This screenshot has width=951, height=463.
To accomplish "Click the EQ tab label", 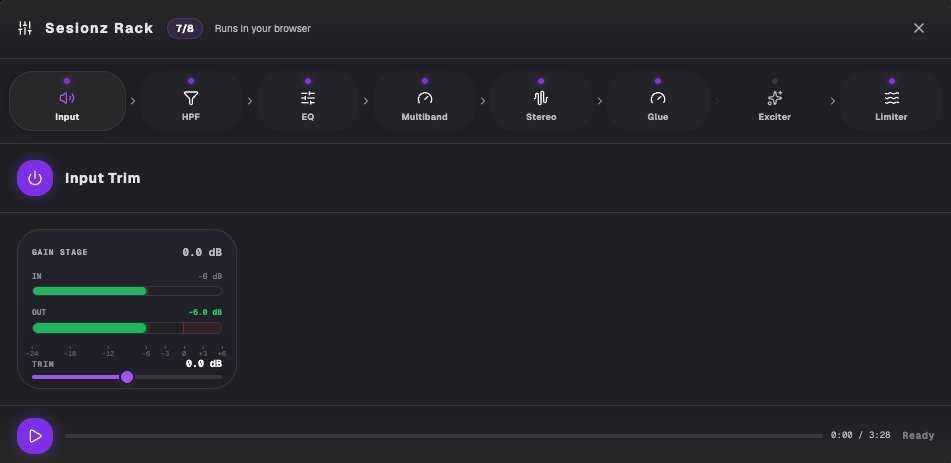I will coord(307,117).
